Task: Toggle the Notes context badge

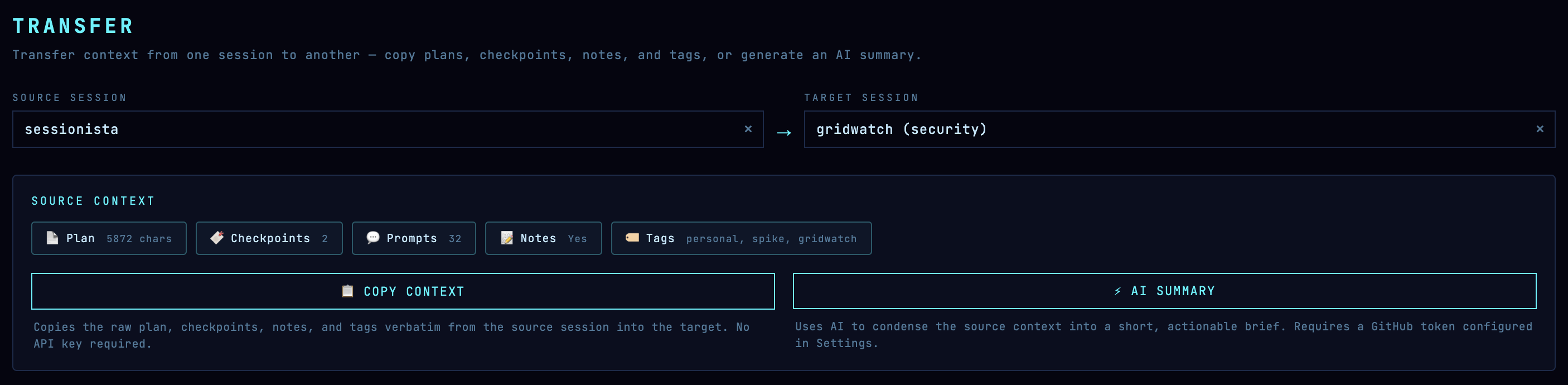Action: point(543,238)
